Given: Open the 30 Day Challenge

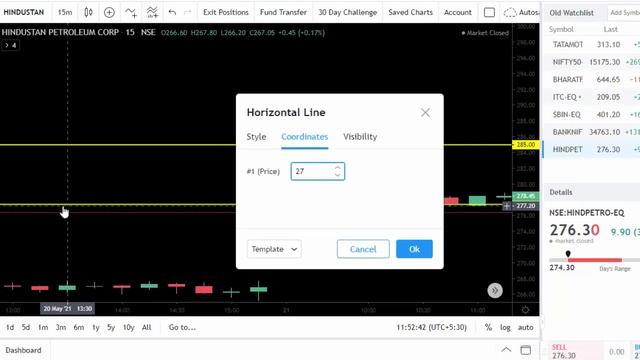Looking at the screenshot, I should point(348,12).
